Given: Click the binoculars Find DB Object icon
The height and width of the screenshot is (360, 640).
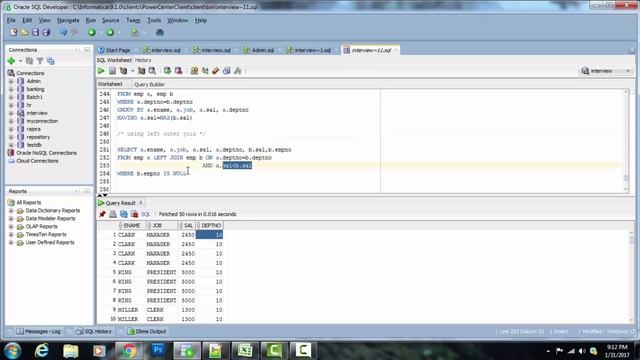Looking at the screenshot, I should [160, 32].
